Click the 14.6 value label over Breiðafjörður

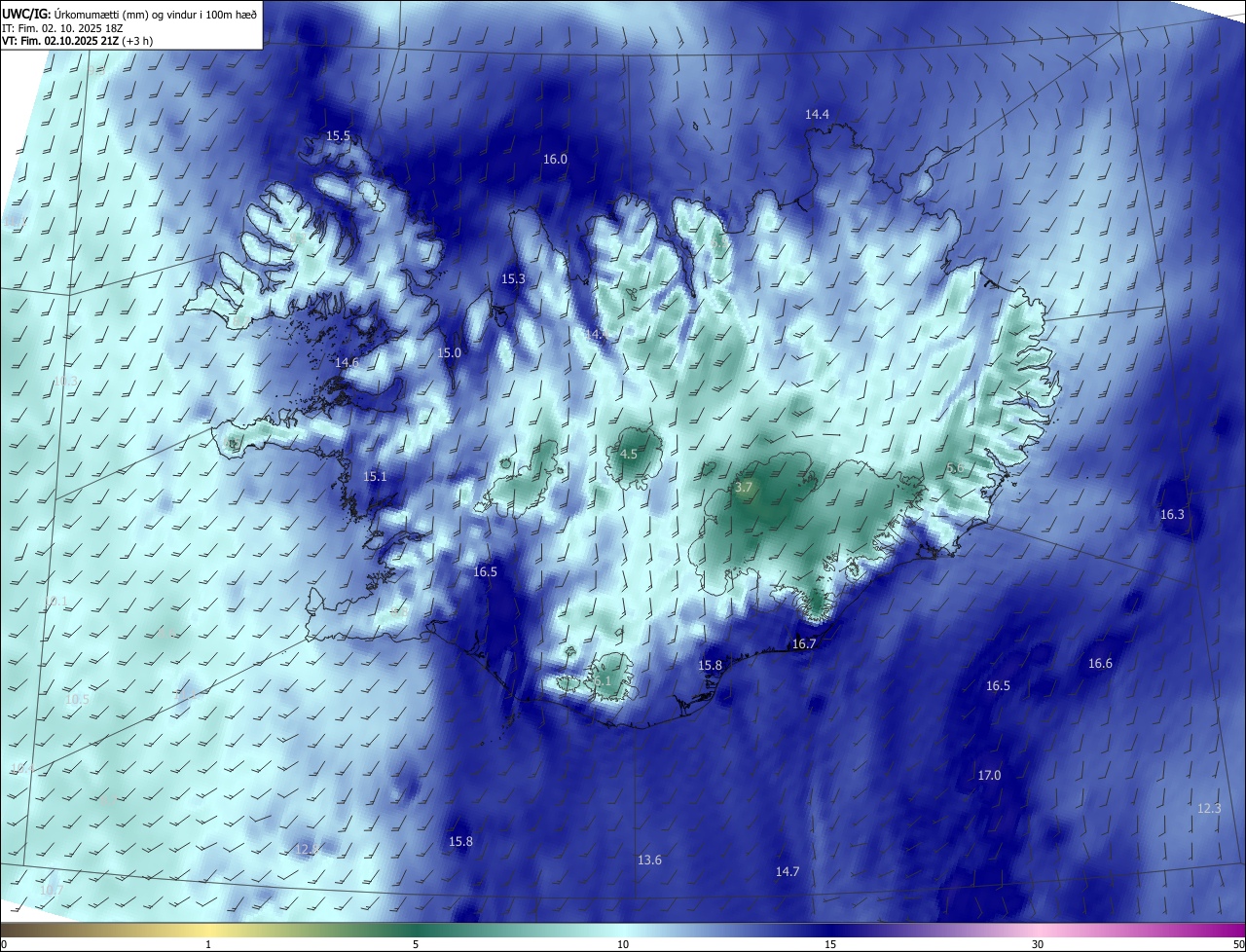click(347, 363)
